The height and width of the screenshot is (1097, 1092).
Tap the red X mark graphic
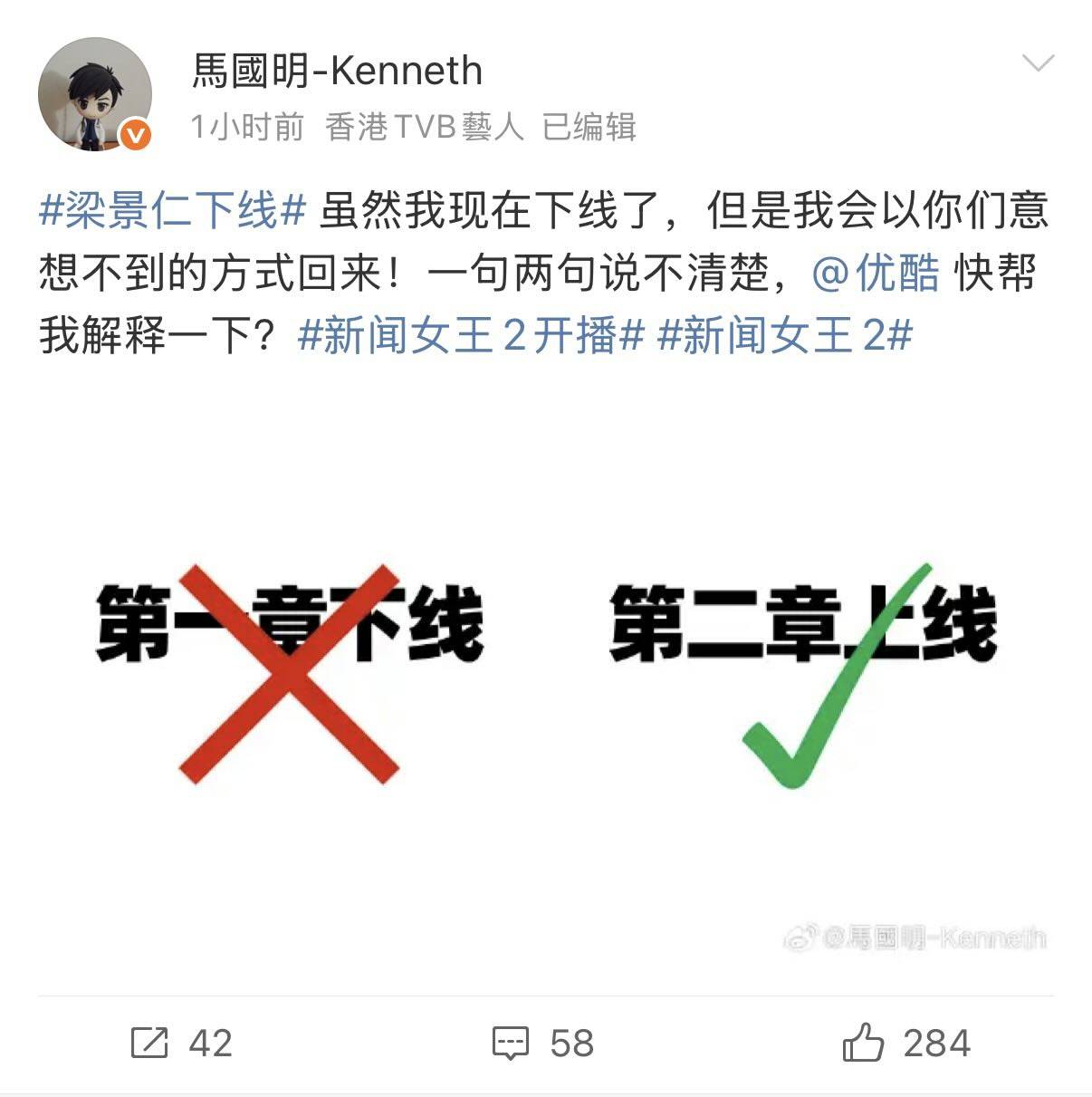tap(290, 674)
